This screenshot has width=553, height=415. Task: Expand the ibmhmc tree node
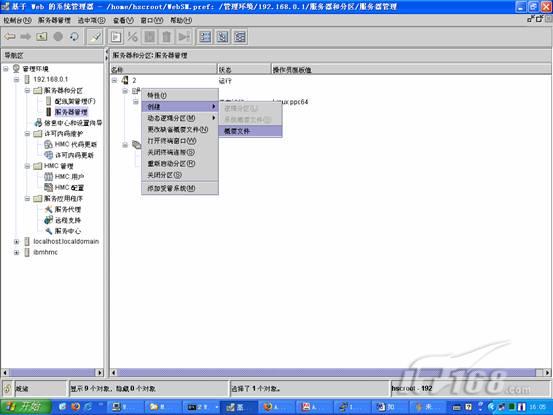click(x=17, y=252)
